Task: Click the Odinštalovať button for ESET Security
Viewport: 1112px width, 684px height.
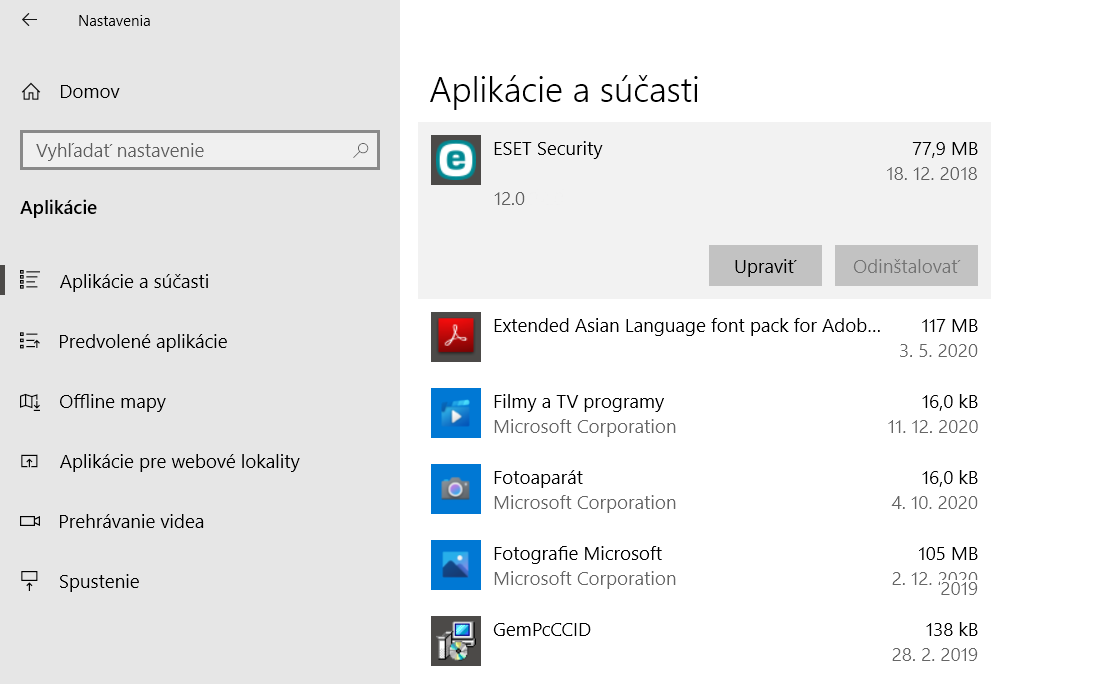Action: pyautogui.click(x=906, y=266)
